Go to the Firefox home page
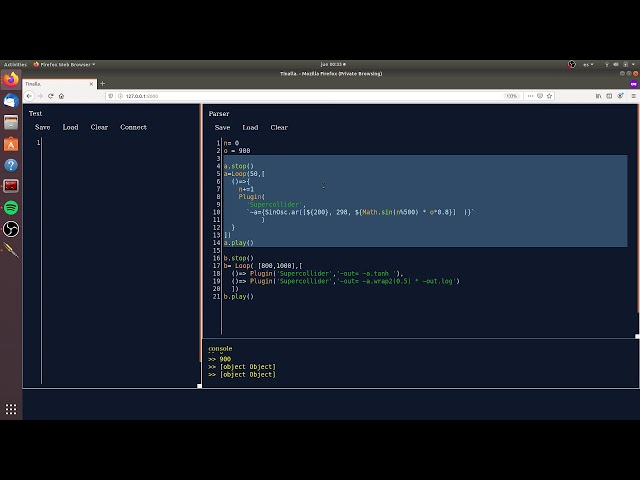This screenshot has height=480, width=640. [61, 96]
